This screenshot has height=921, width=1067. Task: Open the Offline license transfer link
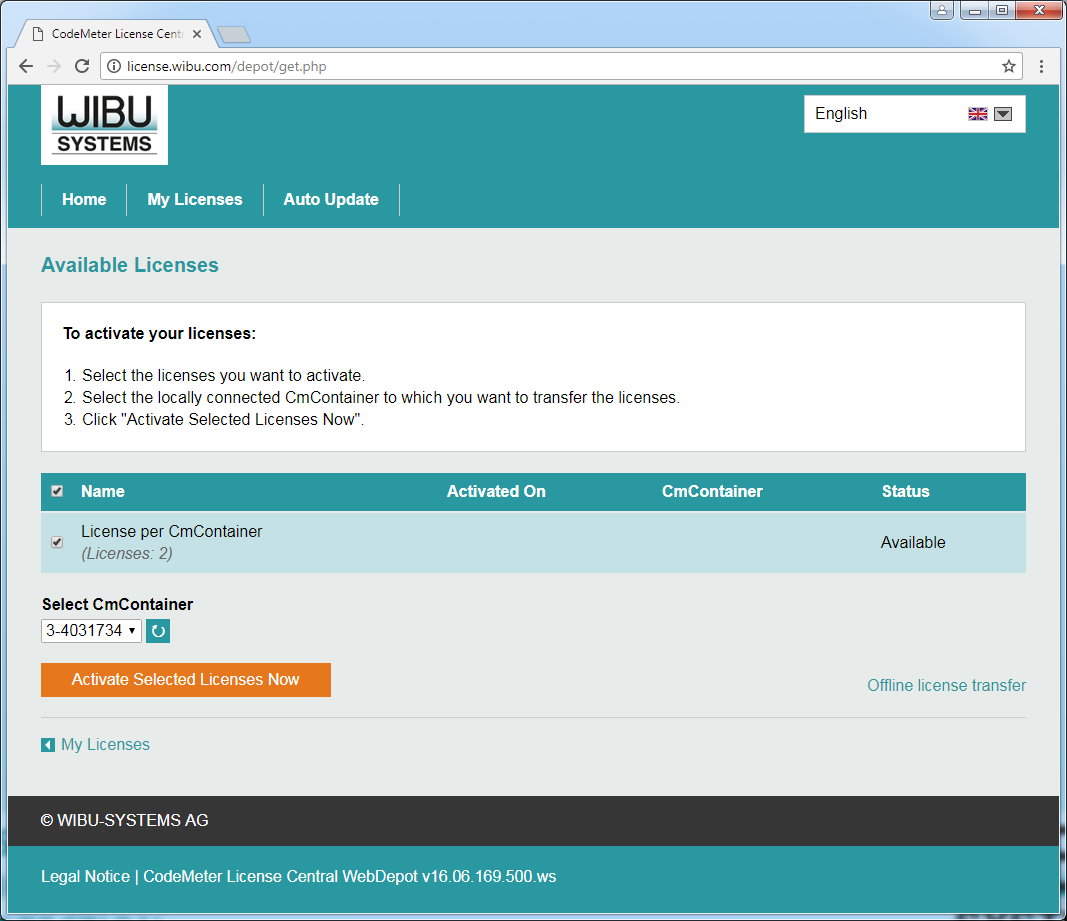(947, 685)
